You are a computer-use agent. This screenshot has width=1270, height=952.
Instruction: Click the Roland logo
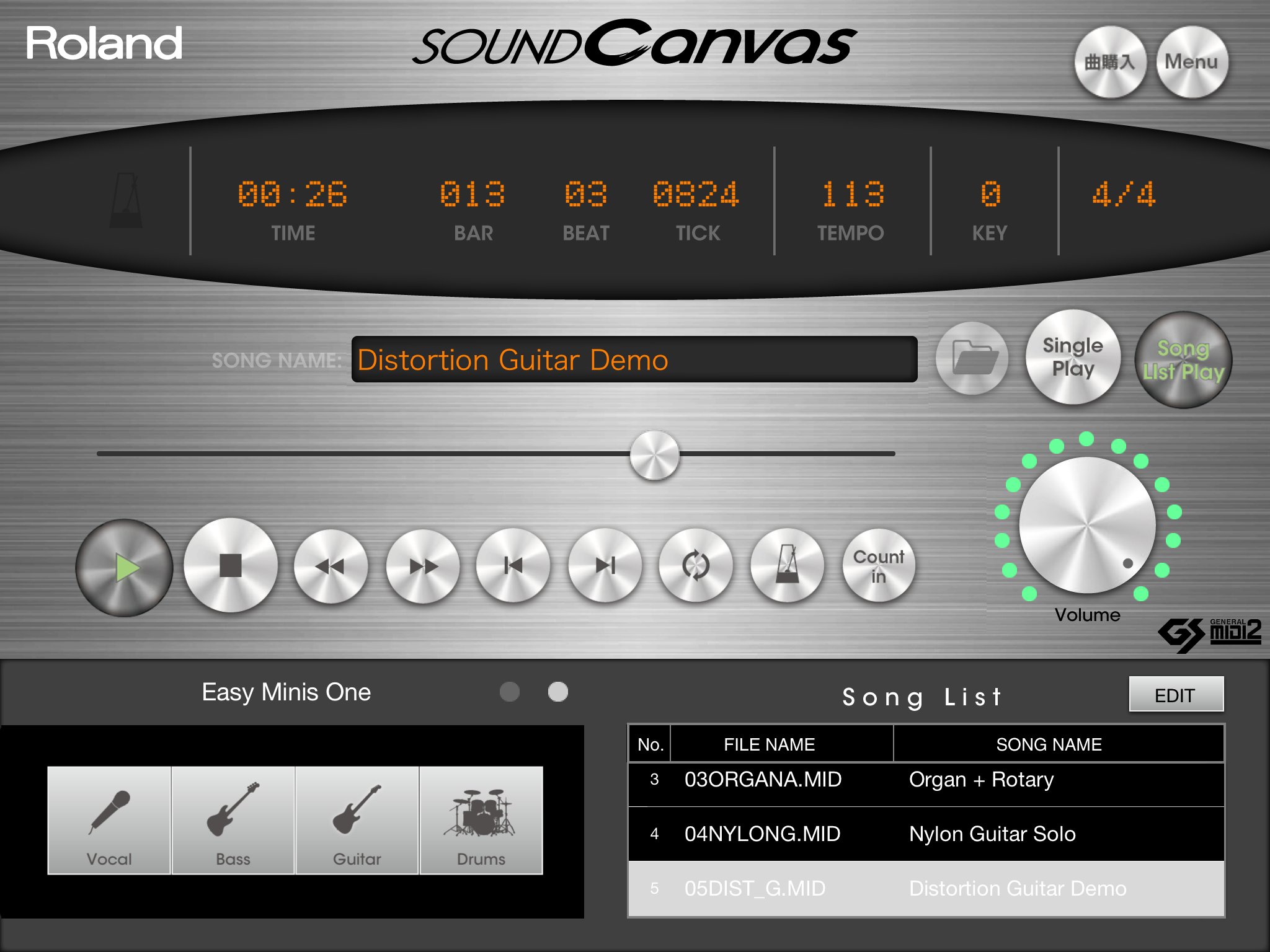104,43
